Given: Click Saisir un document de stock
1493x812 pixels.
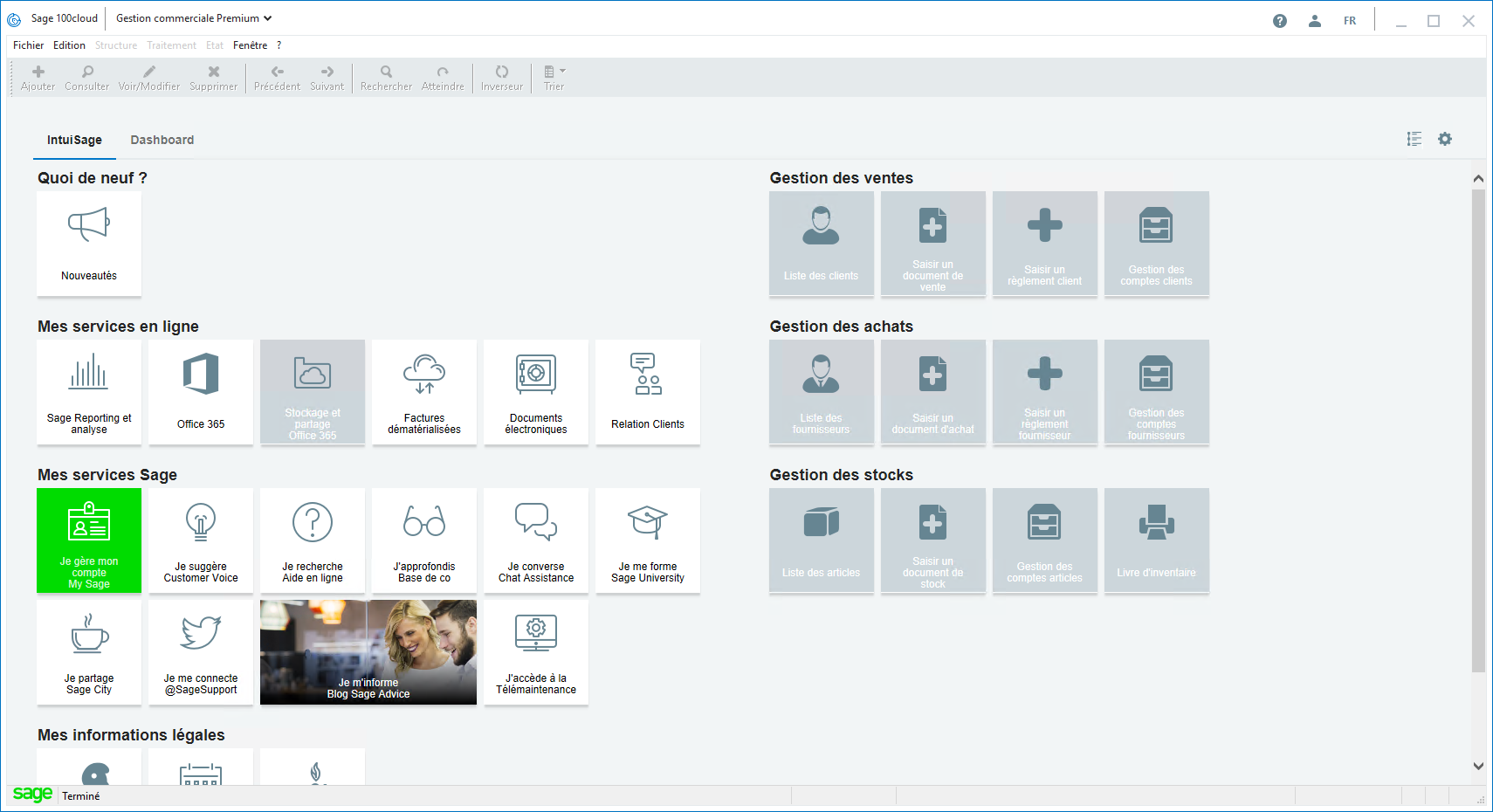Looking at the screenshot, I should click(933, 540).
